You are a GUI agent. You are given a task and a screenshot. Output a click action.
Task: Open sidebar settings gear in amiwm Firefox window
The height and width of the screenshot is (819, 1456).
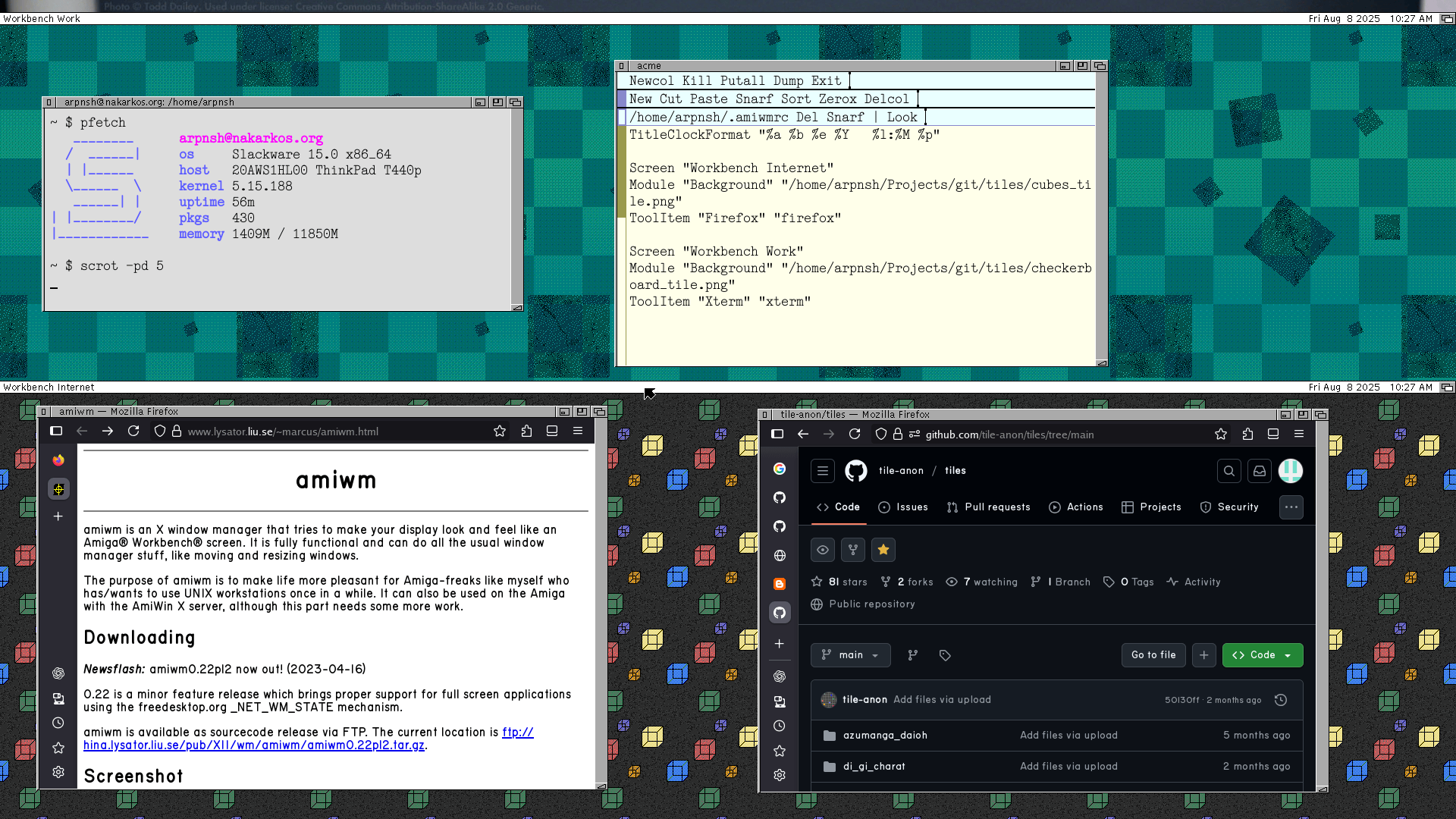(58, 772)
